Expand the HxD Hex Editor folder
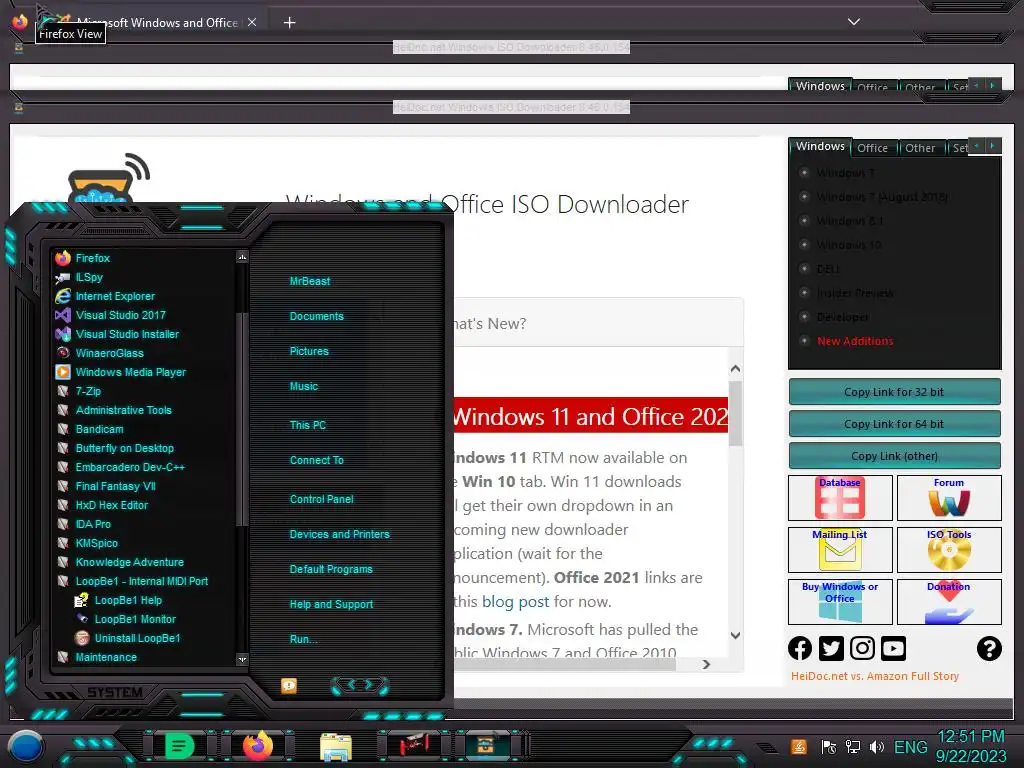1024x768 pixels. 102,505
